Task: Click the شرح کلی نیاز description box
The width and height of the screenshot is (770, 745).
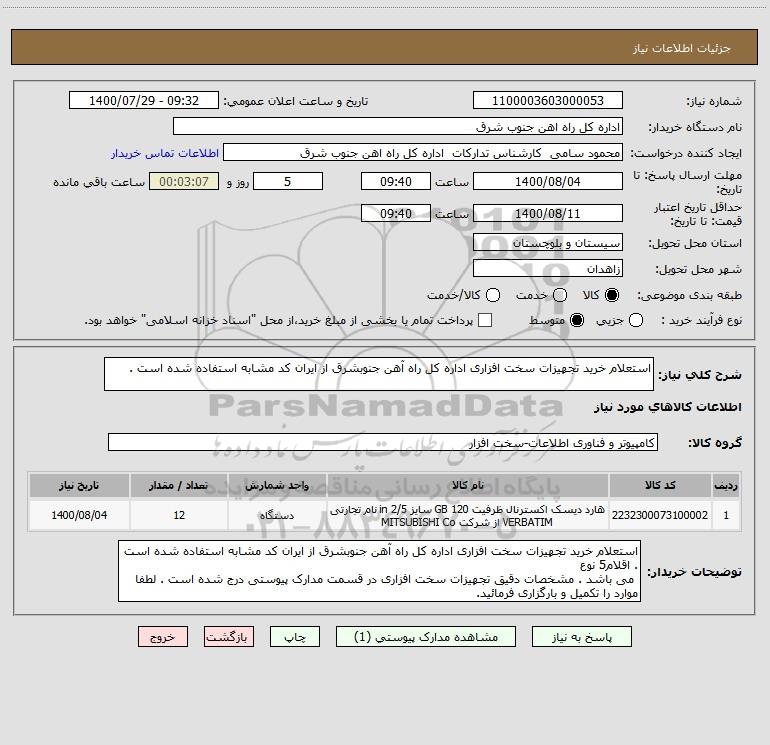Action: tap(379, 374)
